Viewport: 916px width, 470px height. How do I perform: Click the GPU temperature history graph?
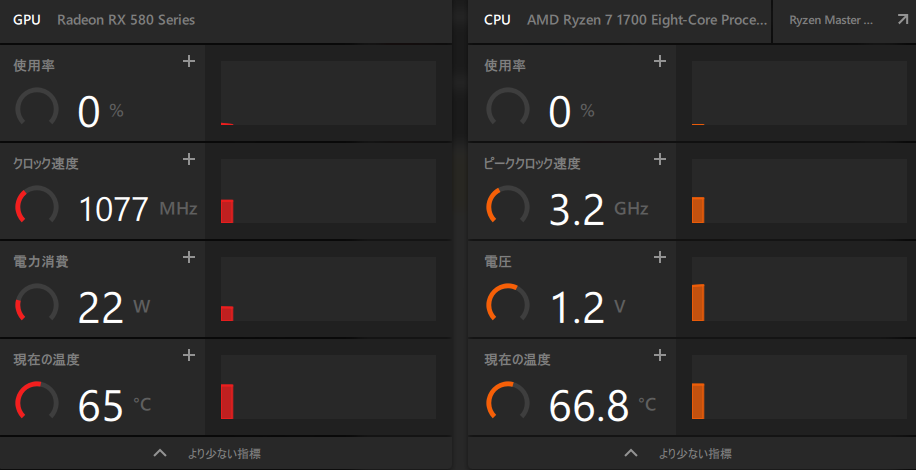click(x=327, y=387)
